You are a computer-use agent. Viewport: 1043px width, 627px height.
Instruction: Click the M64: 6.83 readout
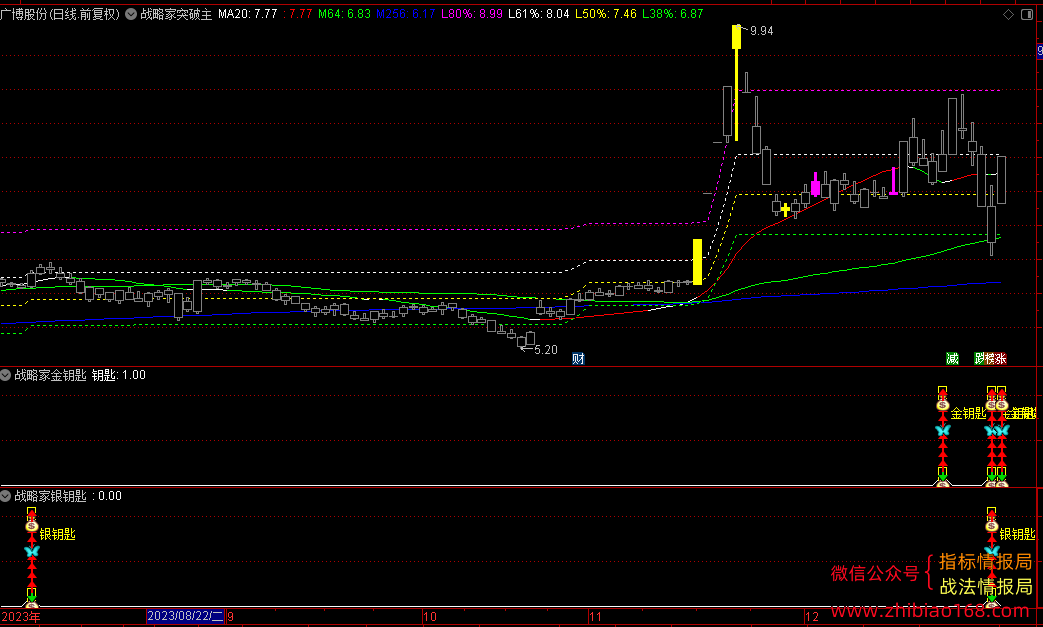pos(345,14)
